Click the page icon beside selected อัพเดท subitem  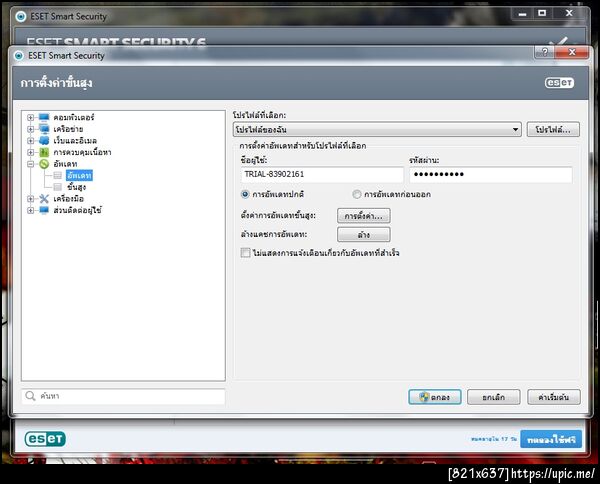point(57,175)
